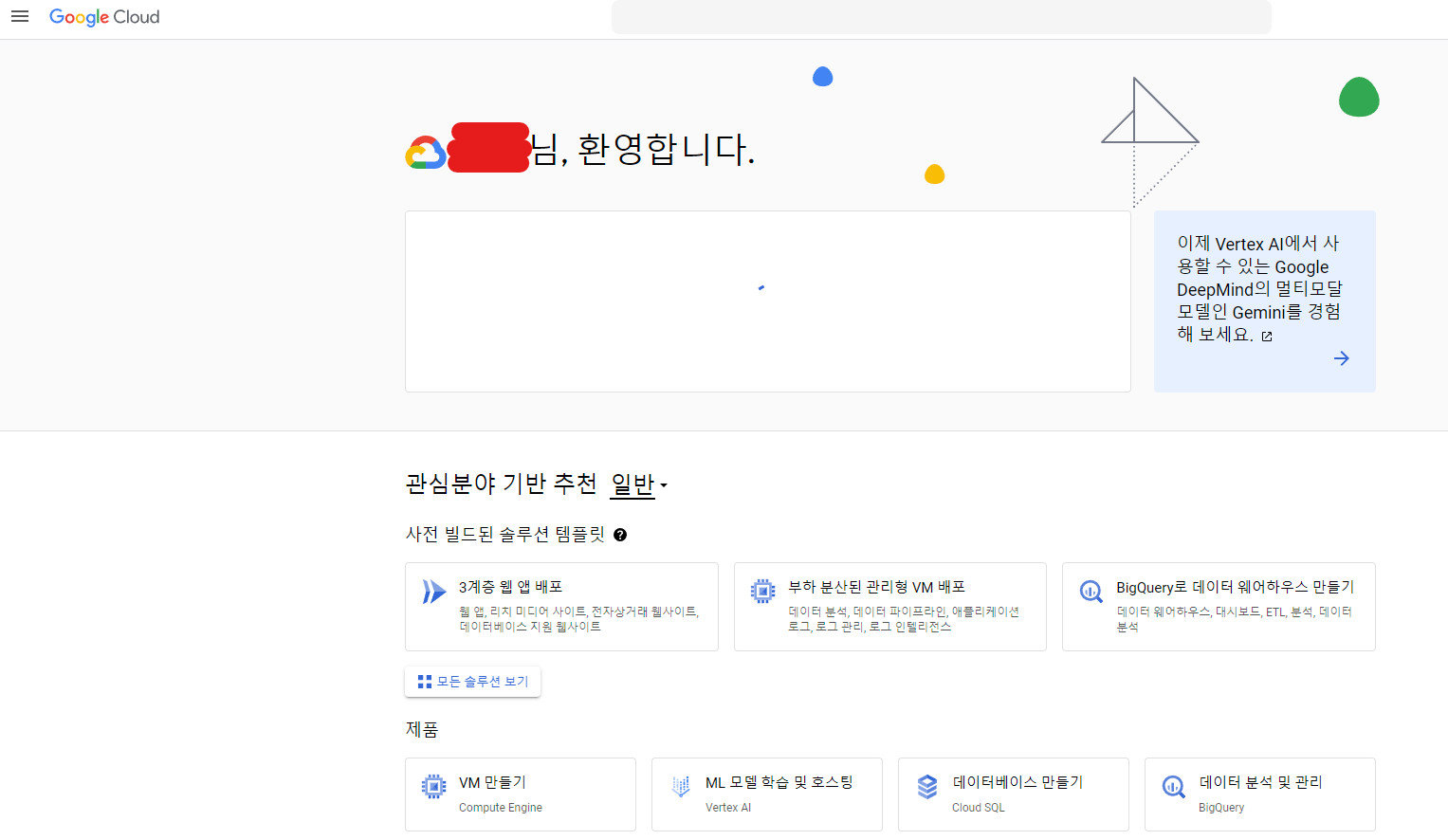The height and width of the screenshot is (840, 1448).
Task: Click the loading project info panel
Action: [x=768, y=301]
